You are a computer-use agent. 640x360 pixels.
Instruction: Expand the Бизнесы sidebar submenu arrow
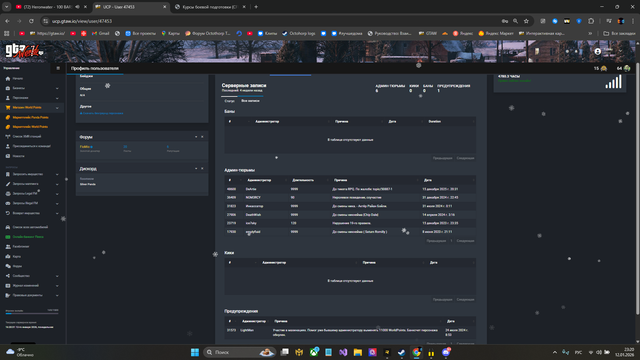point(57,88)
